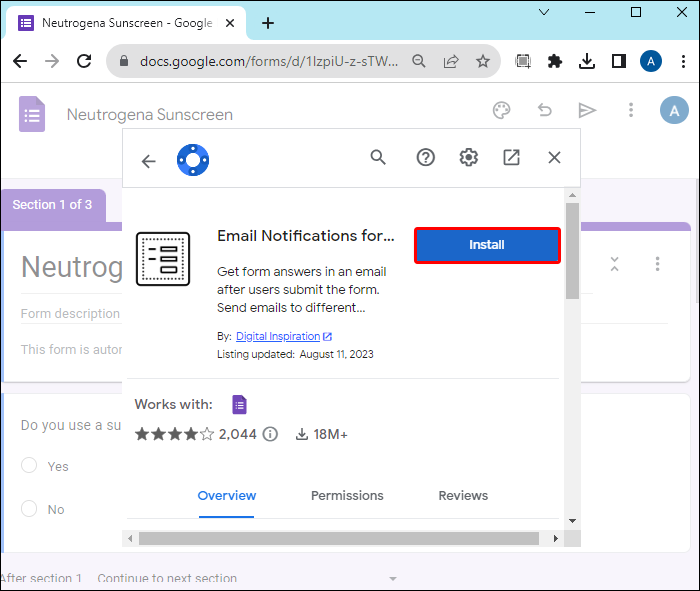The height and width of the screenshot is (591, 700).
Task: Click the address bar URL
Action: coord(269,61)
